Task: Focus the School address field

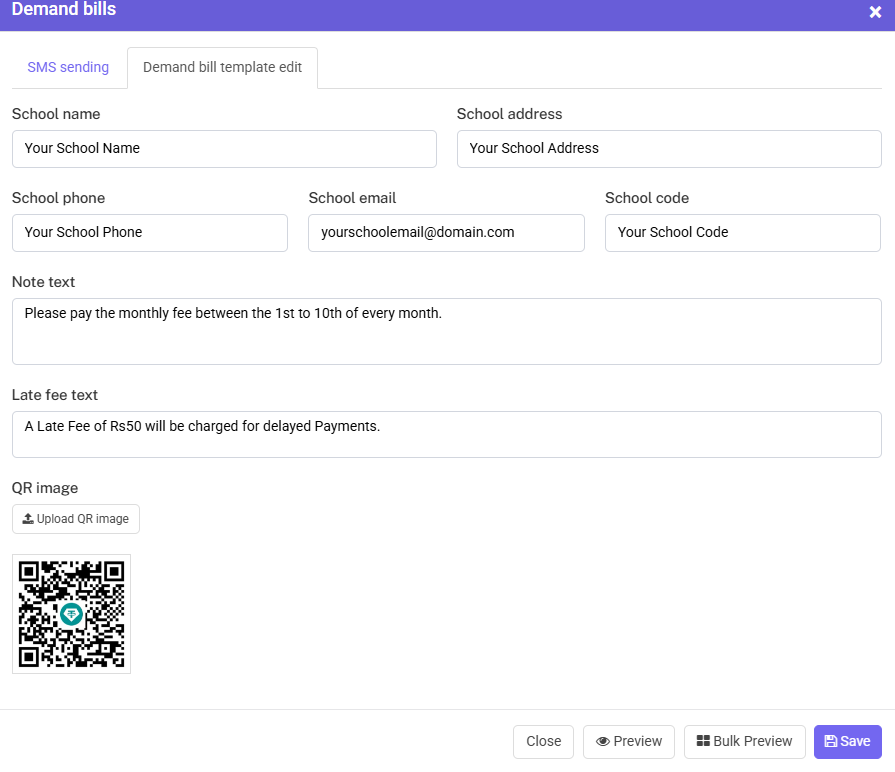Action: click(669, 149)
